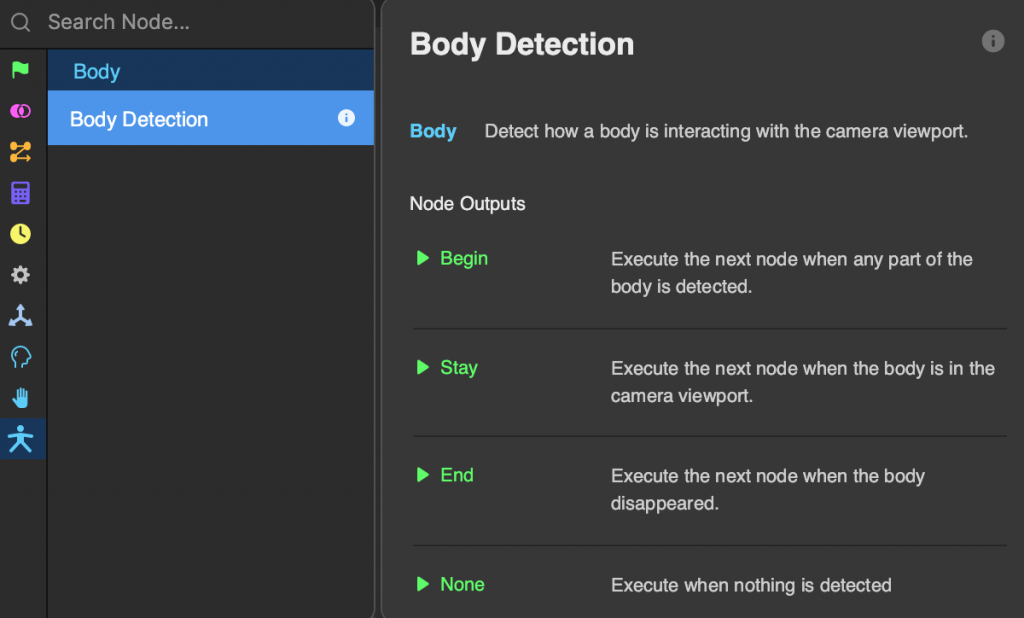Image resolution: width=1024 pixels, height=618 pixels.
Task: Click the End output arrow icon
Action: click(423, 475)
